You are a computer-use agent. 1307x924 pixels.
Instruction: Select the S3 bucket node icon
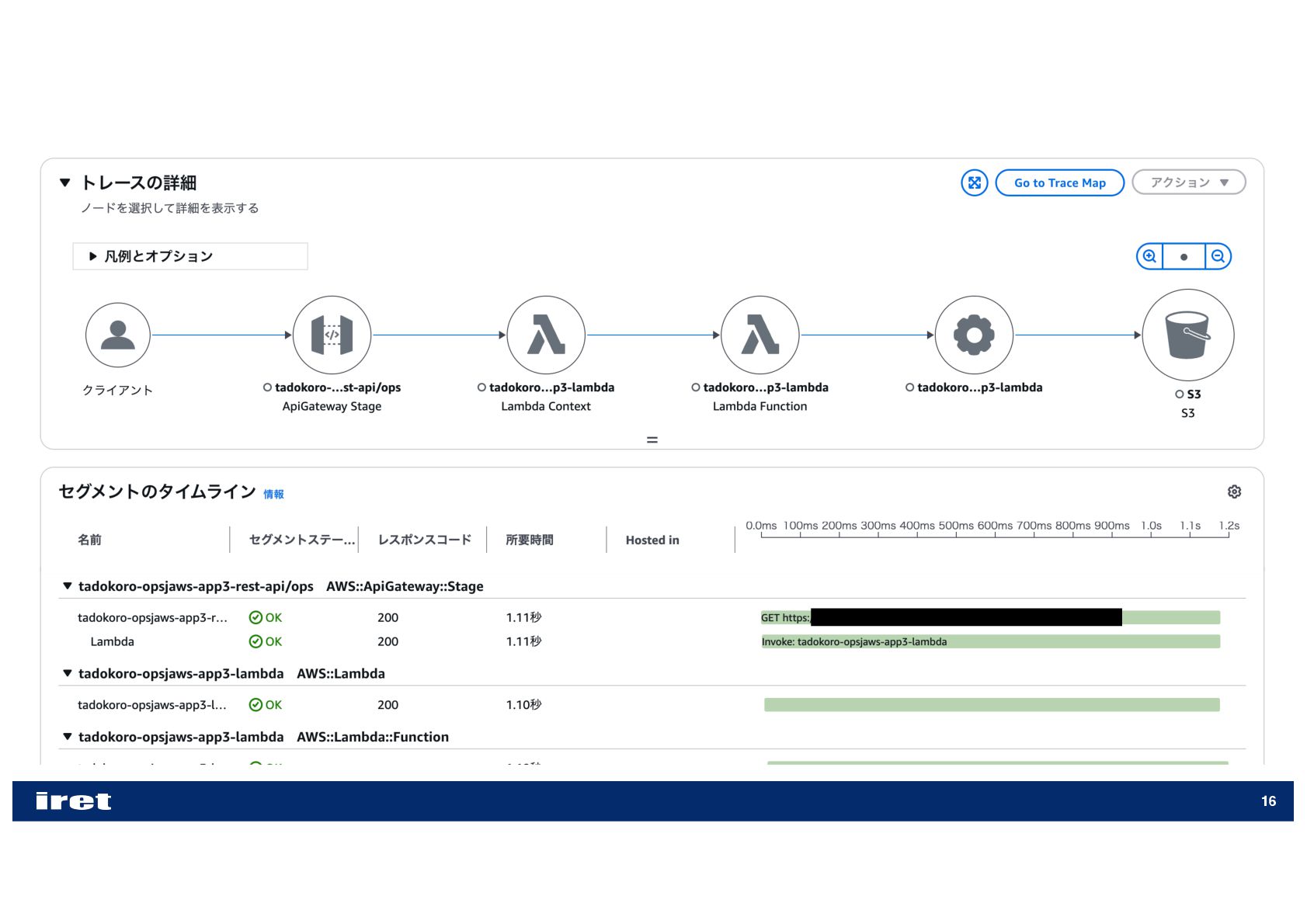click(x=1187, y=335)
